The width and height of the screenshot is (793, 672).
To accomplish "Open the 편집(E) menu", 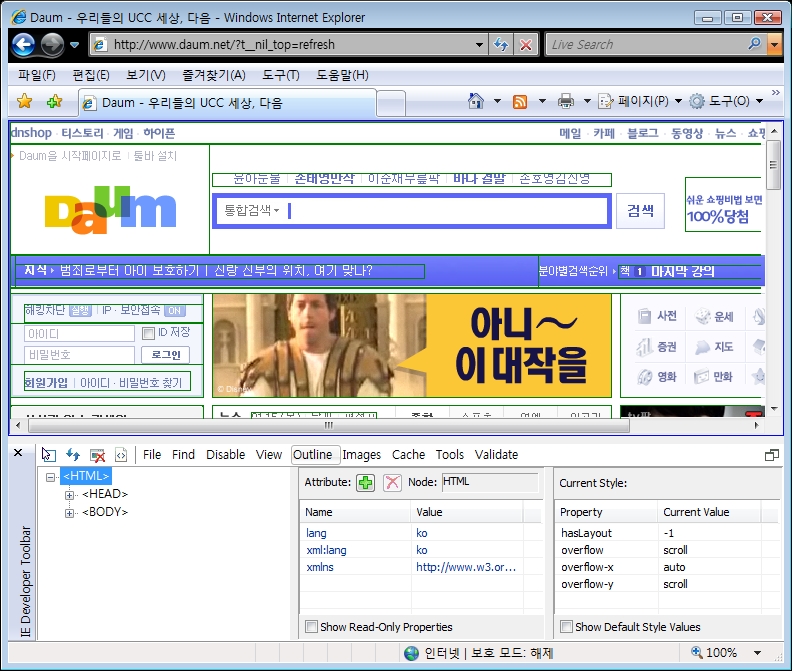I will [91, 75].
